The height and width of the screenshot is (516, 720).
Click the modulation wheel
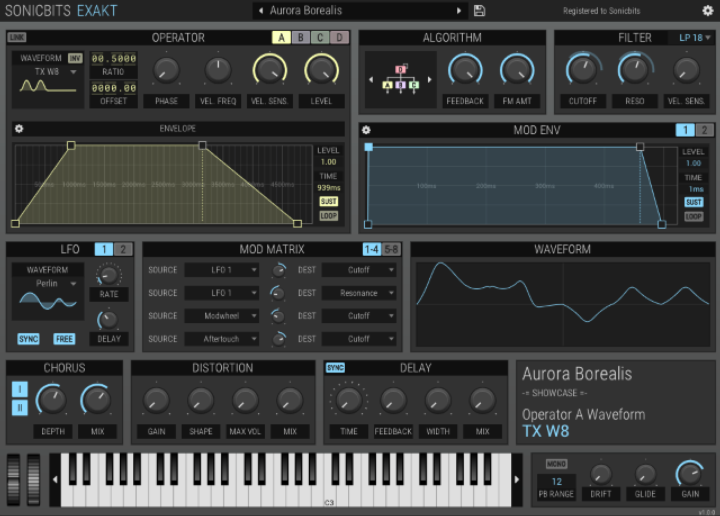point(34,480)
